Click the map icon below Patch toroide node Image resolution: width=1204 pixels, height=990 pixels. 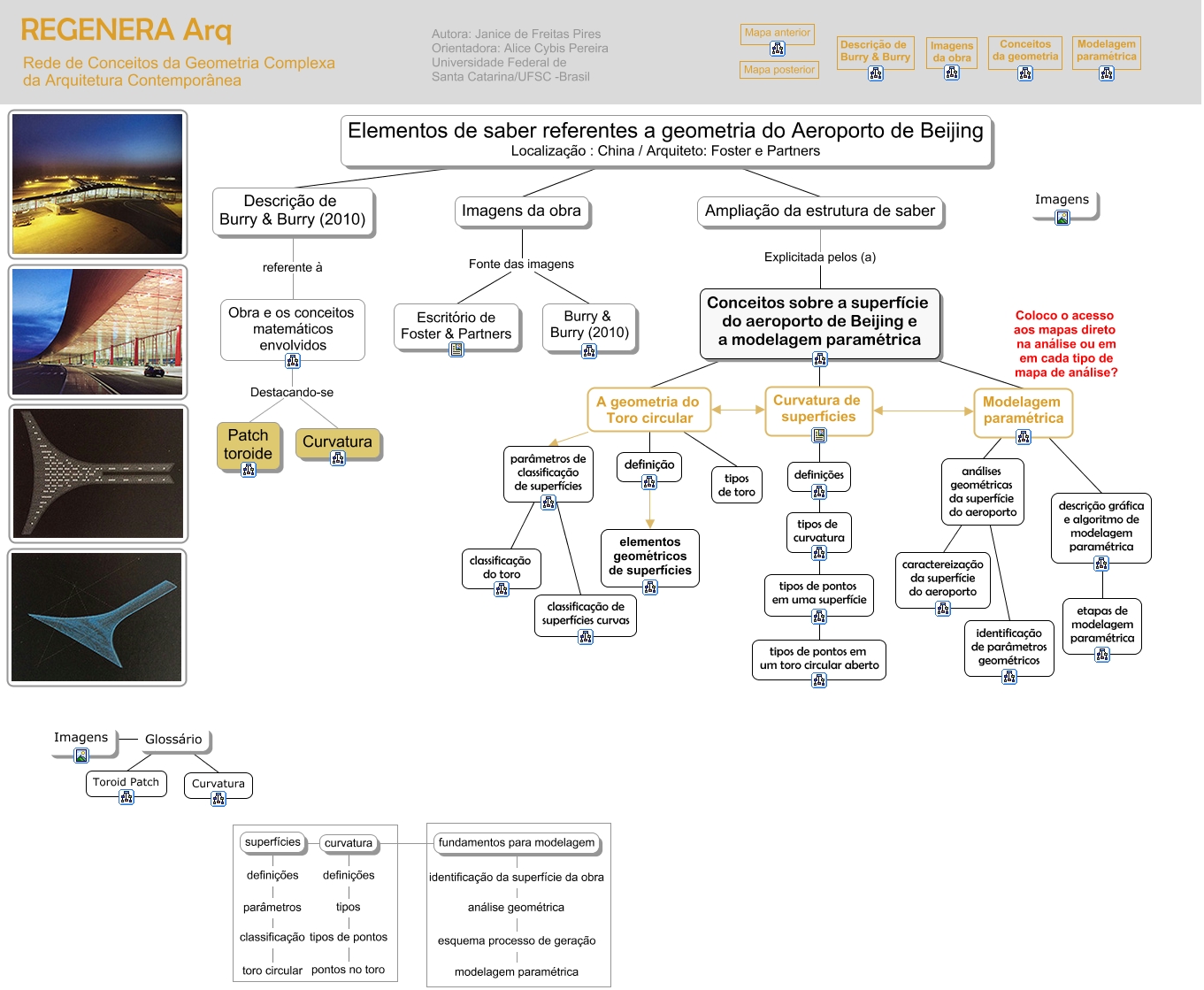(x=249, y=470)
